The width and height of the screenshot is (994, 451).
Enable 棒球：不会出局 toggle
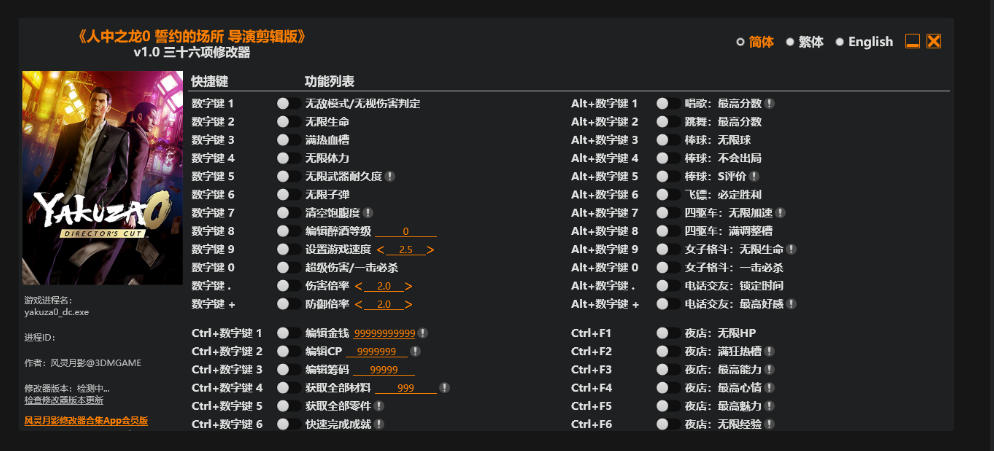[668, 158]
